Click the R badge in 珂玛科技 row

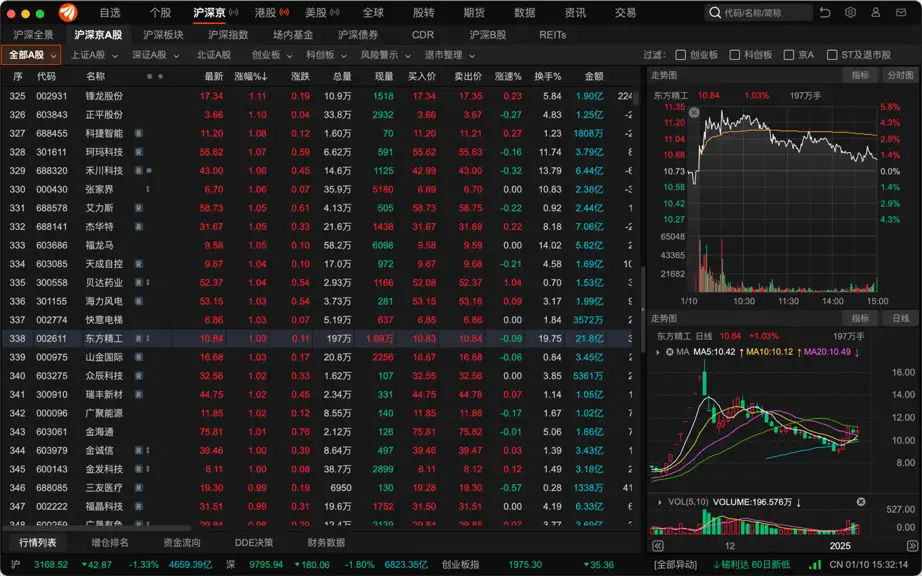tap(138, 152)
